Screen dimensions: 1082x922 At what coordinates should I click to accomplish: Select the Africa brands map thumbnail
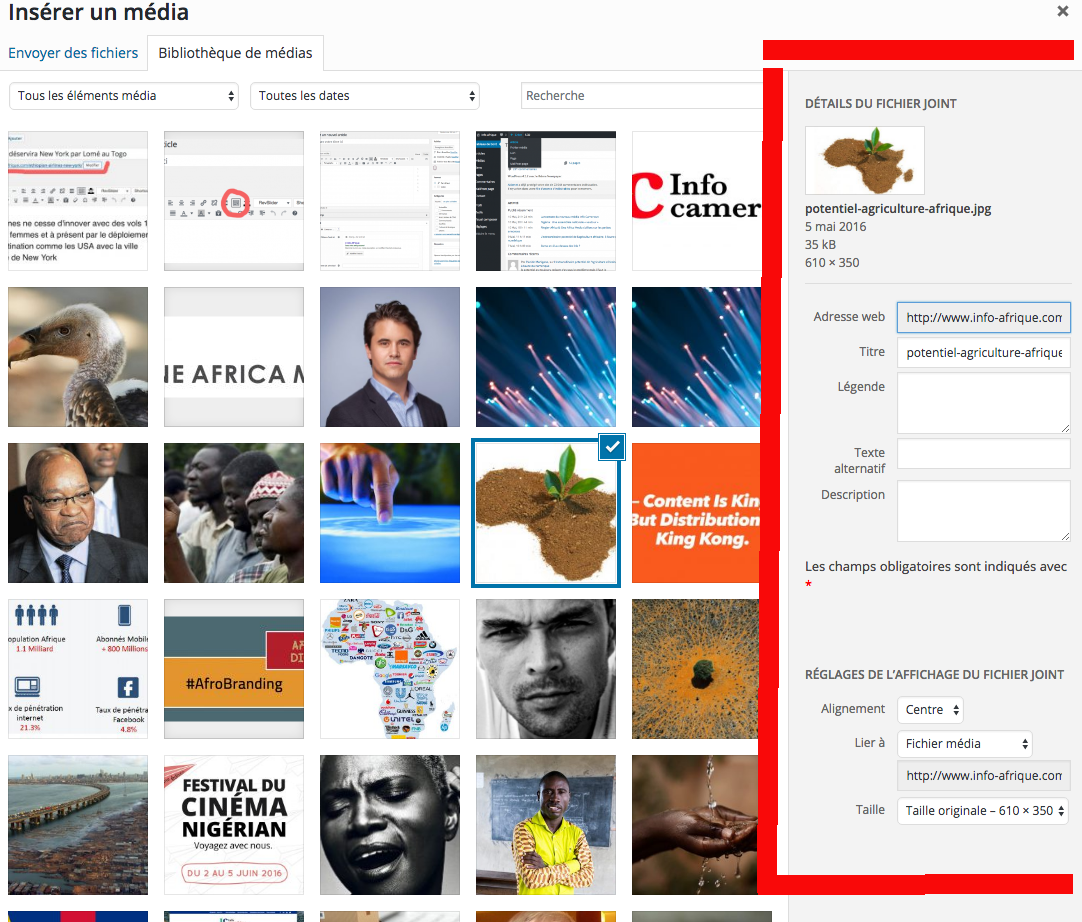click(x=390, y=669)
